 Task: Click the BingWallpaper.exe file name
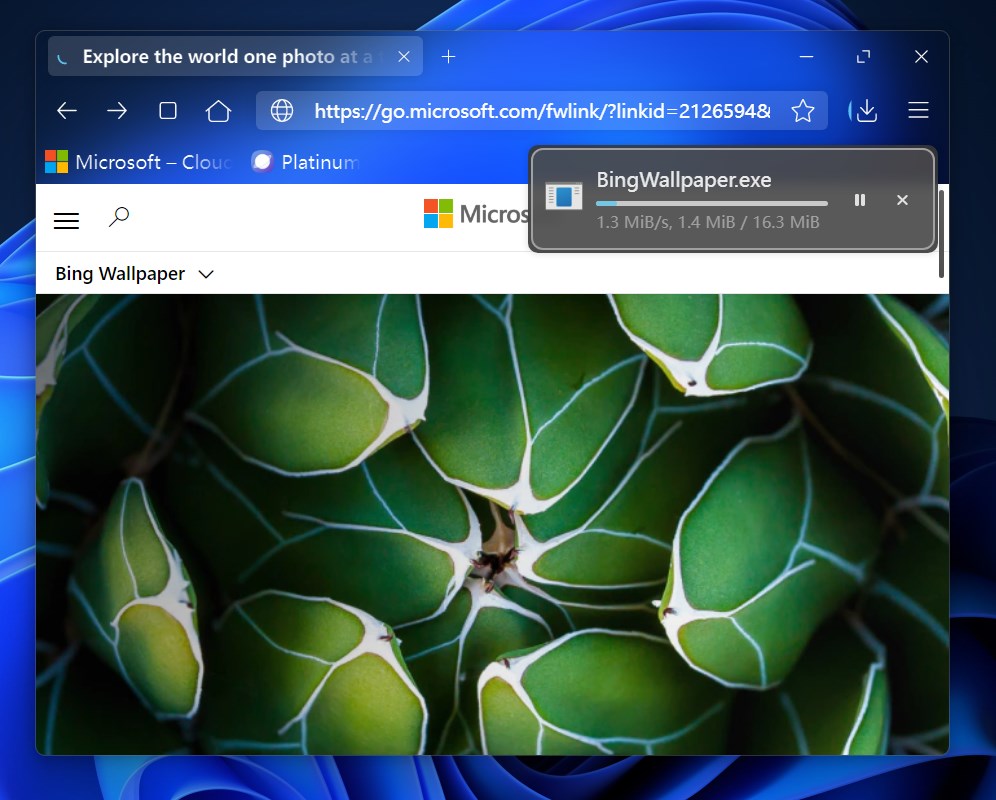coord(683,180)
